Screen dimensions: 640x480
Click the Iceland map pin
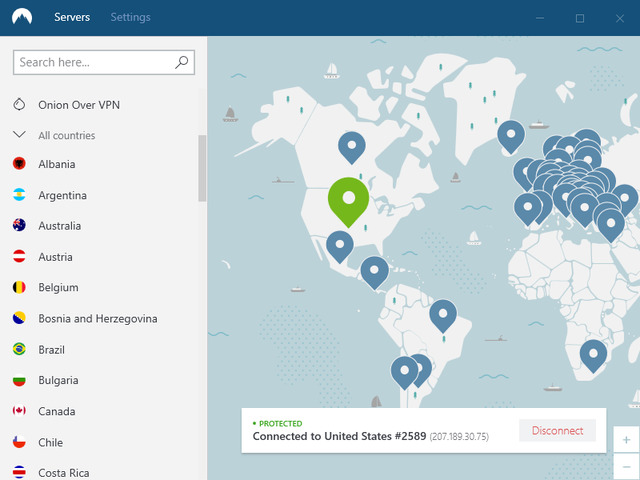(x=511, y=136)
